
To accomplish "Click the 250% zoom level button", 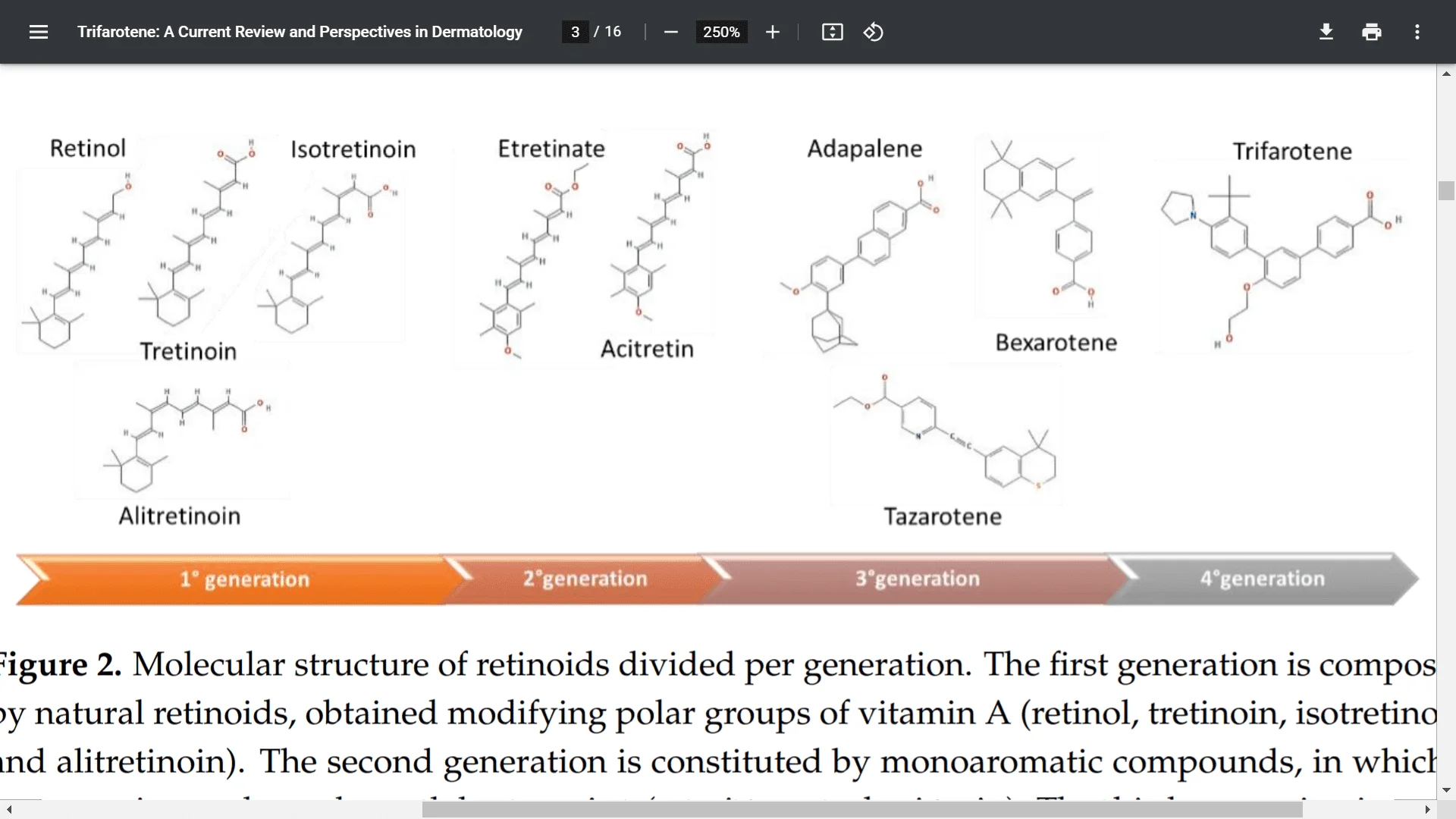I will pos(721,32).
